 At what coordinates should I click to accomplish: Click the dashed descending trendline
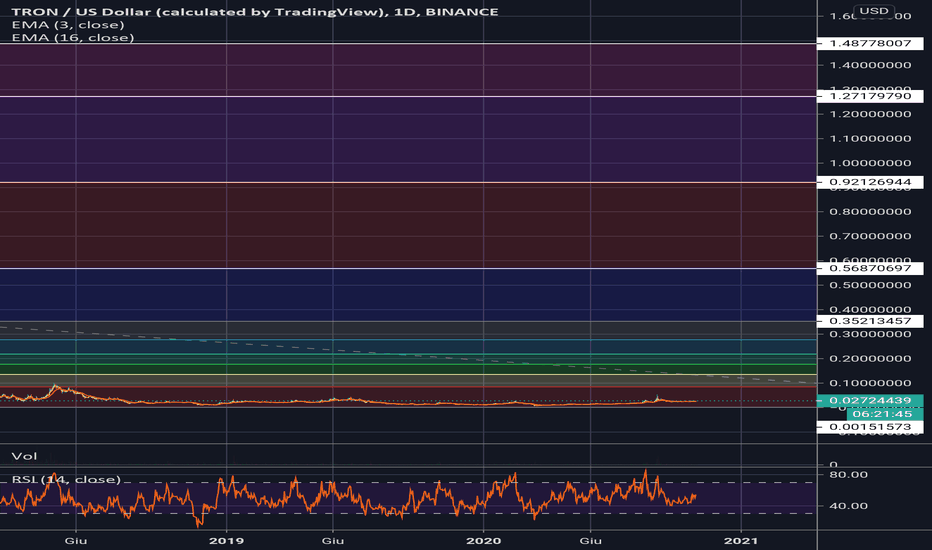coord(408,355)
